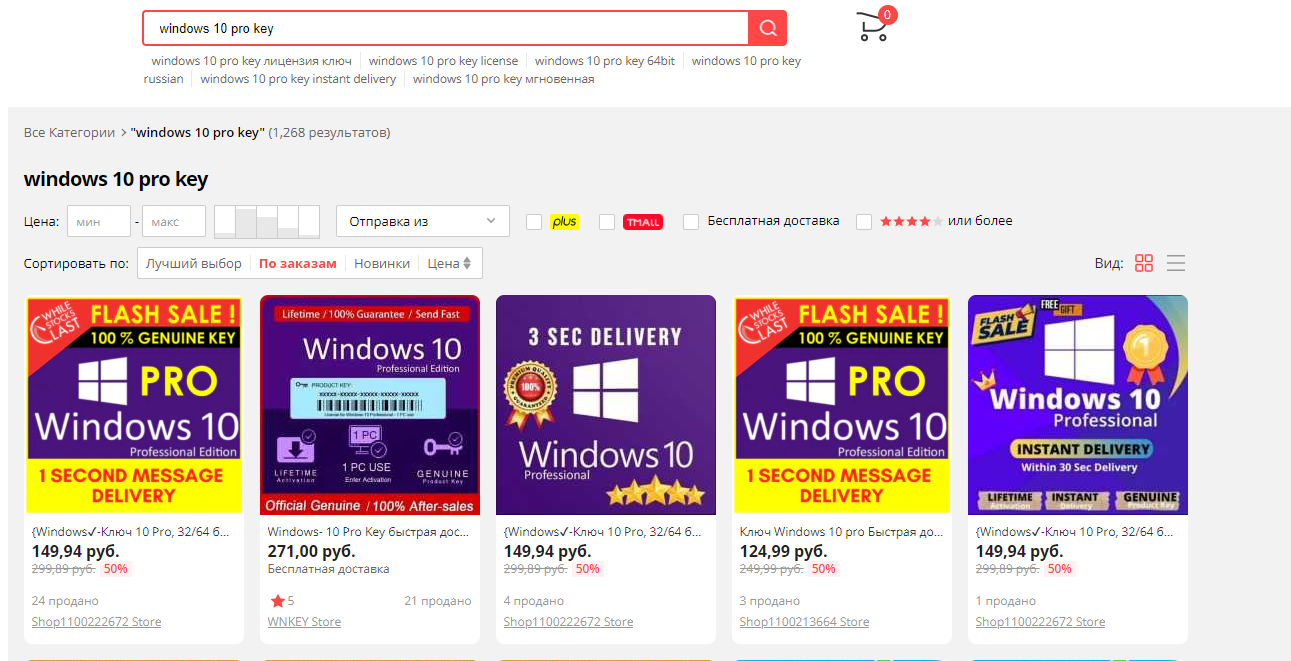
Task: Open Shop1100222672 Store link under 1 продано
Action: 1040,622
